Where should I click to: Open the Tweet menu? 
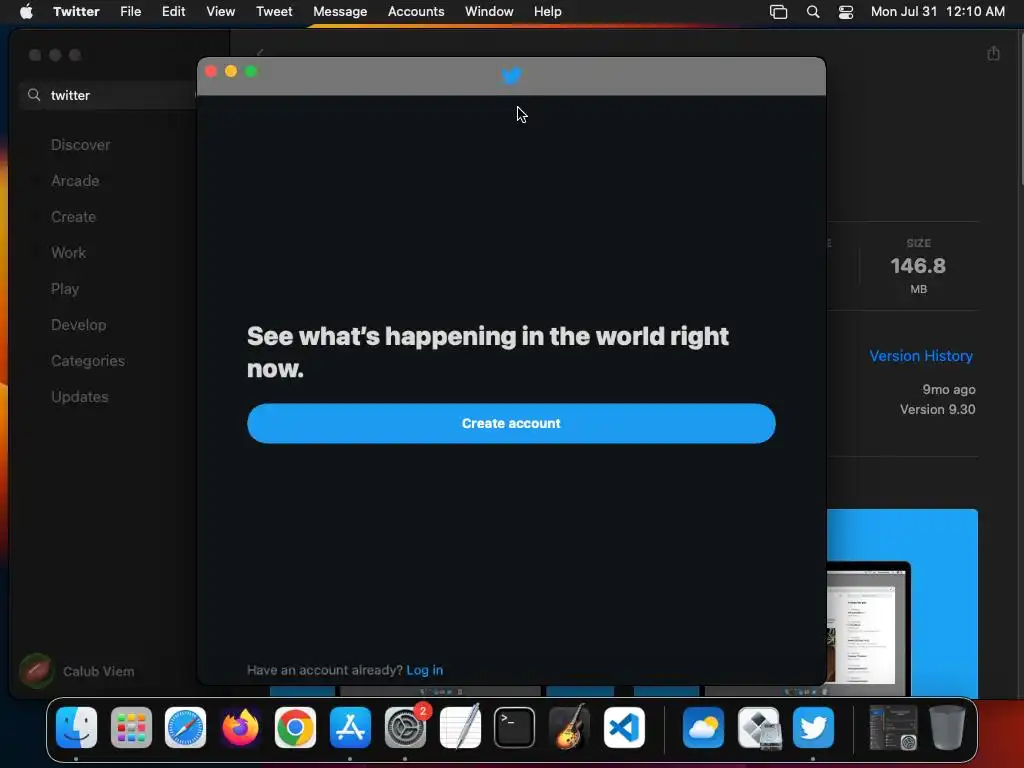(274, 11)
